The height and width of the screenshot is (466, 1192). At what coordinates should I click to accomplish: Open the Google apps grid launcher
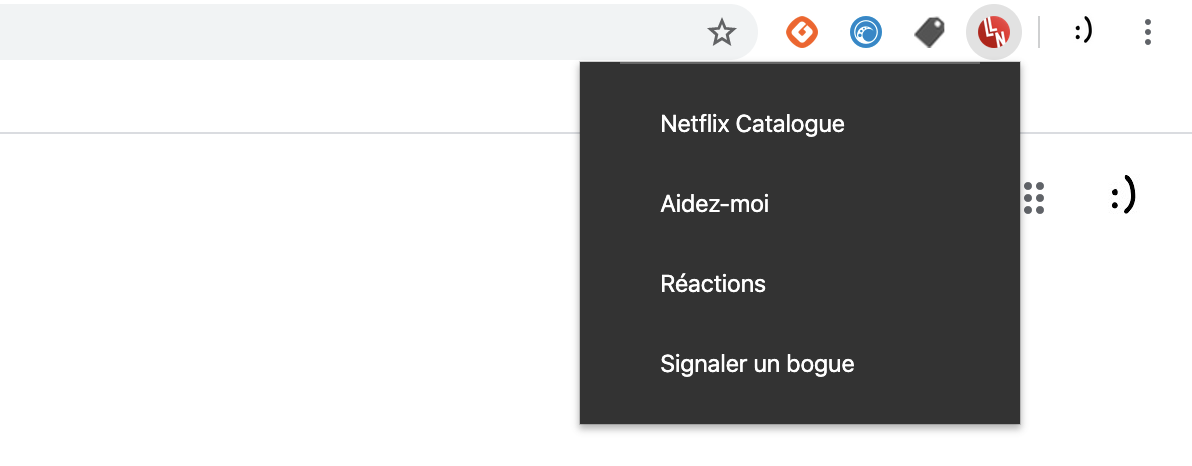pos(1034,198)
